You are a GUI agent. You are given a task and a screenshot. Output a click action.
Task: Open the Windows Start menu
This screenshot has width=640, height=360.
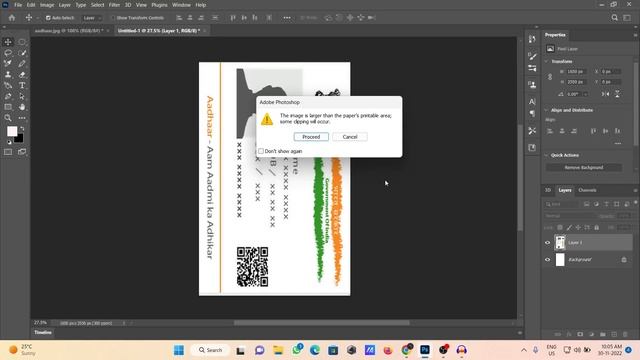point(179,350)
